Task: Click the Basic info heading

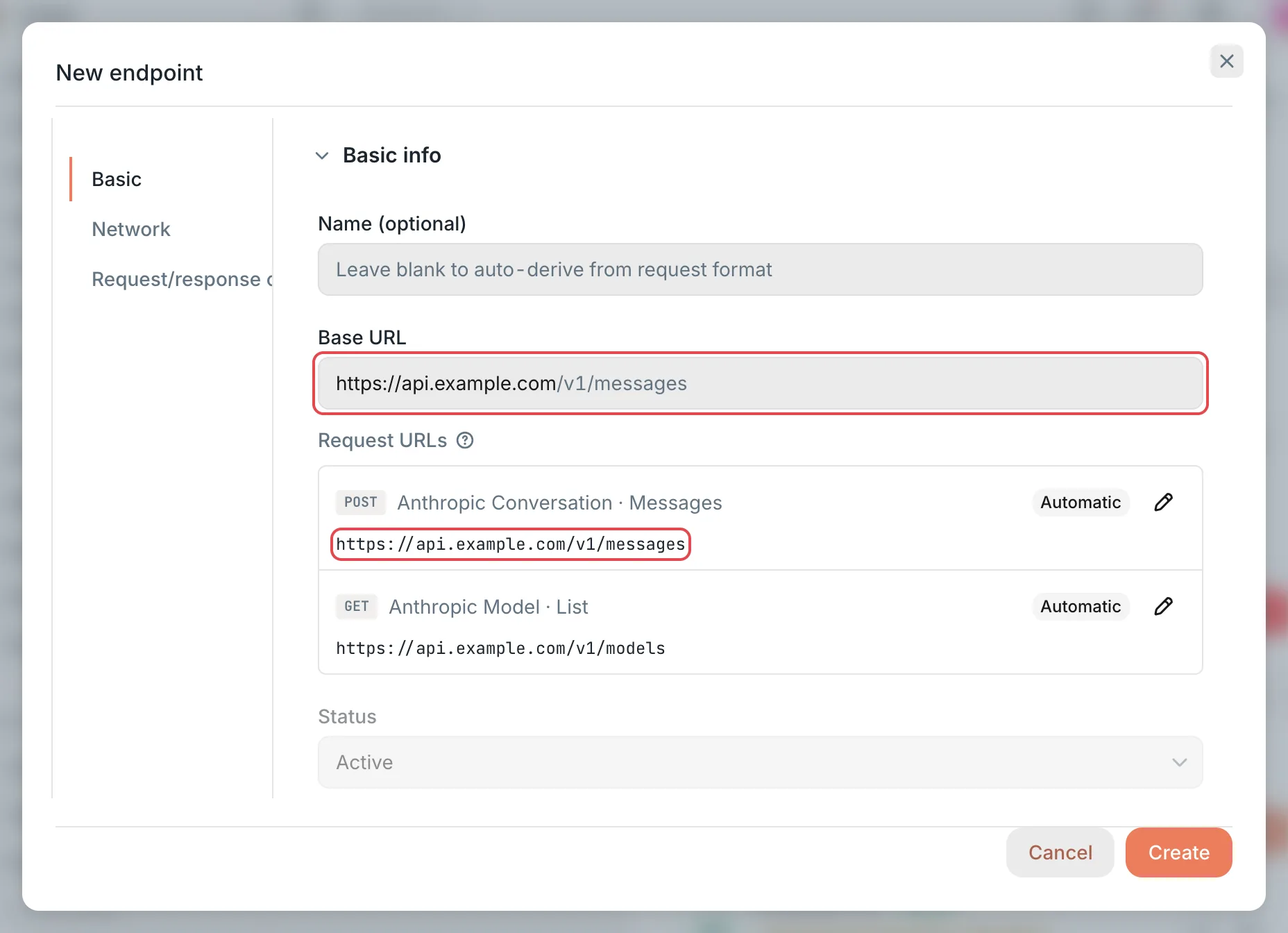Action: pyautogui.click(x=392, y=155)
